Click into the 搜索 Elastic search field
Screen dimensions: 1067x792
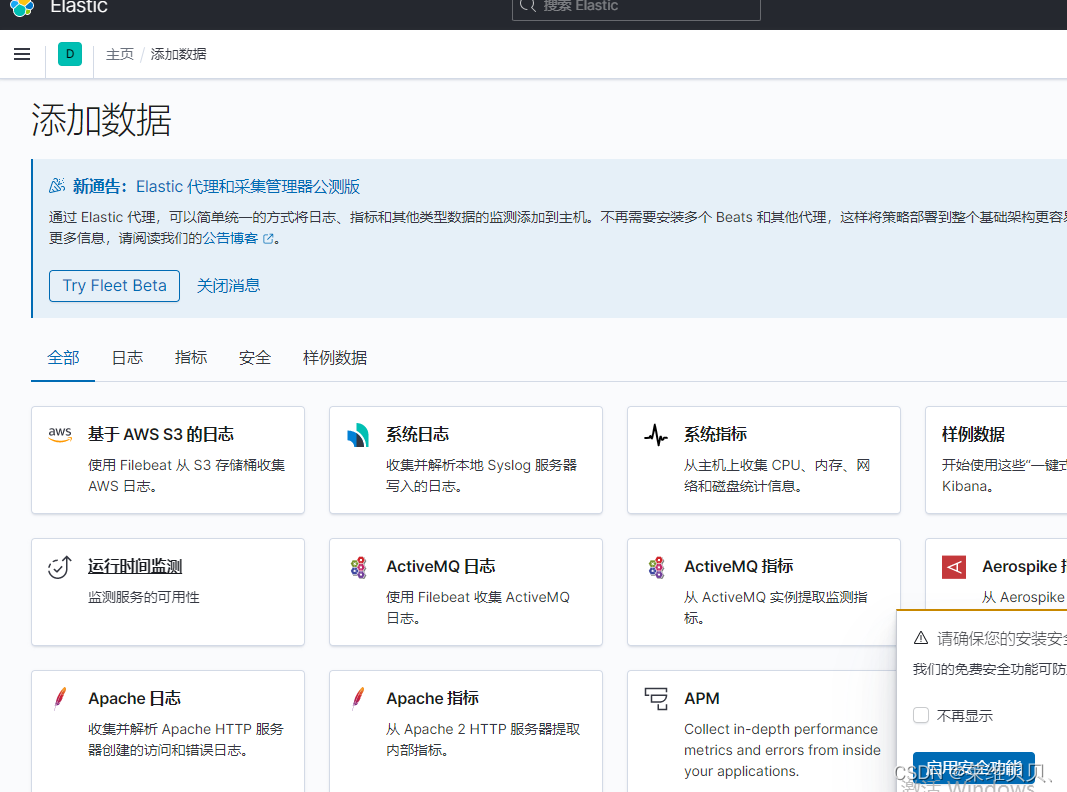tap(636, 7)
